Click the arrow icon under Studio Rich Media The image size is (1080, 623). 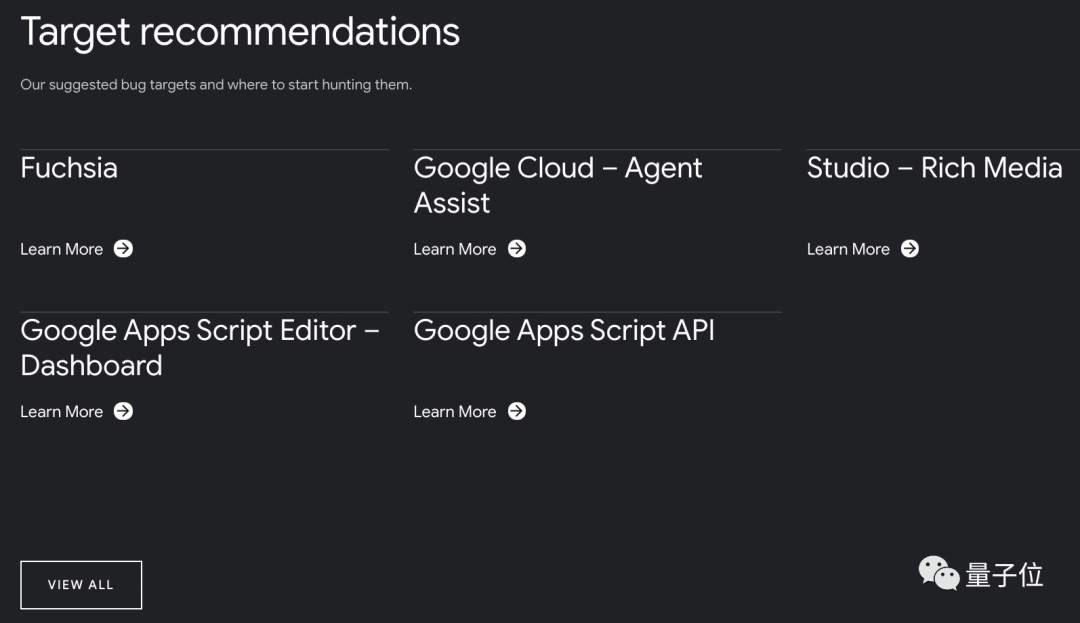point(909,249)
